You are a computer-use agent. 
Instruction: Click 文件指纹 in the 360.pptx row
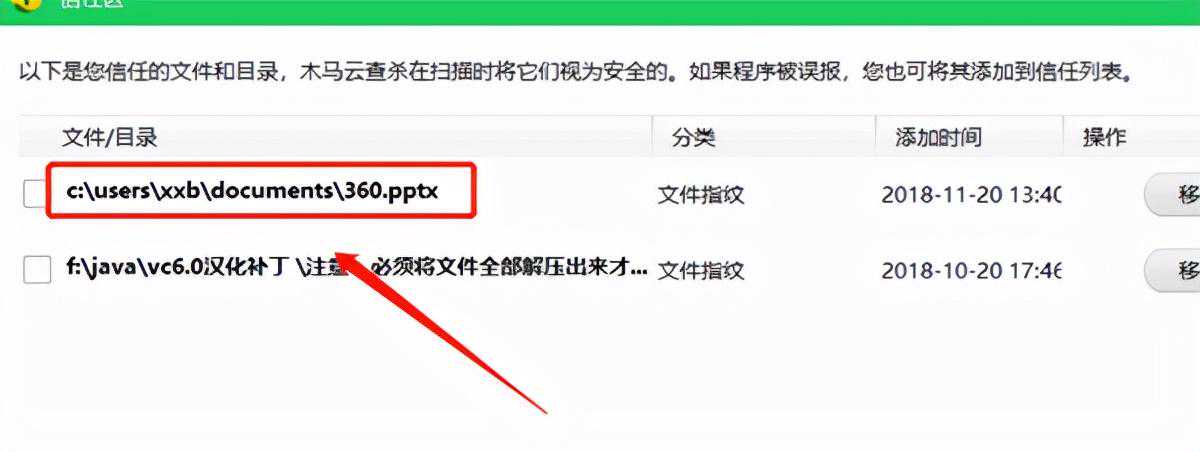click(x=701, y=194)
